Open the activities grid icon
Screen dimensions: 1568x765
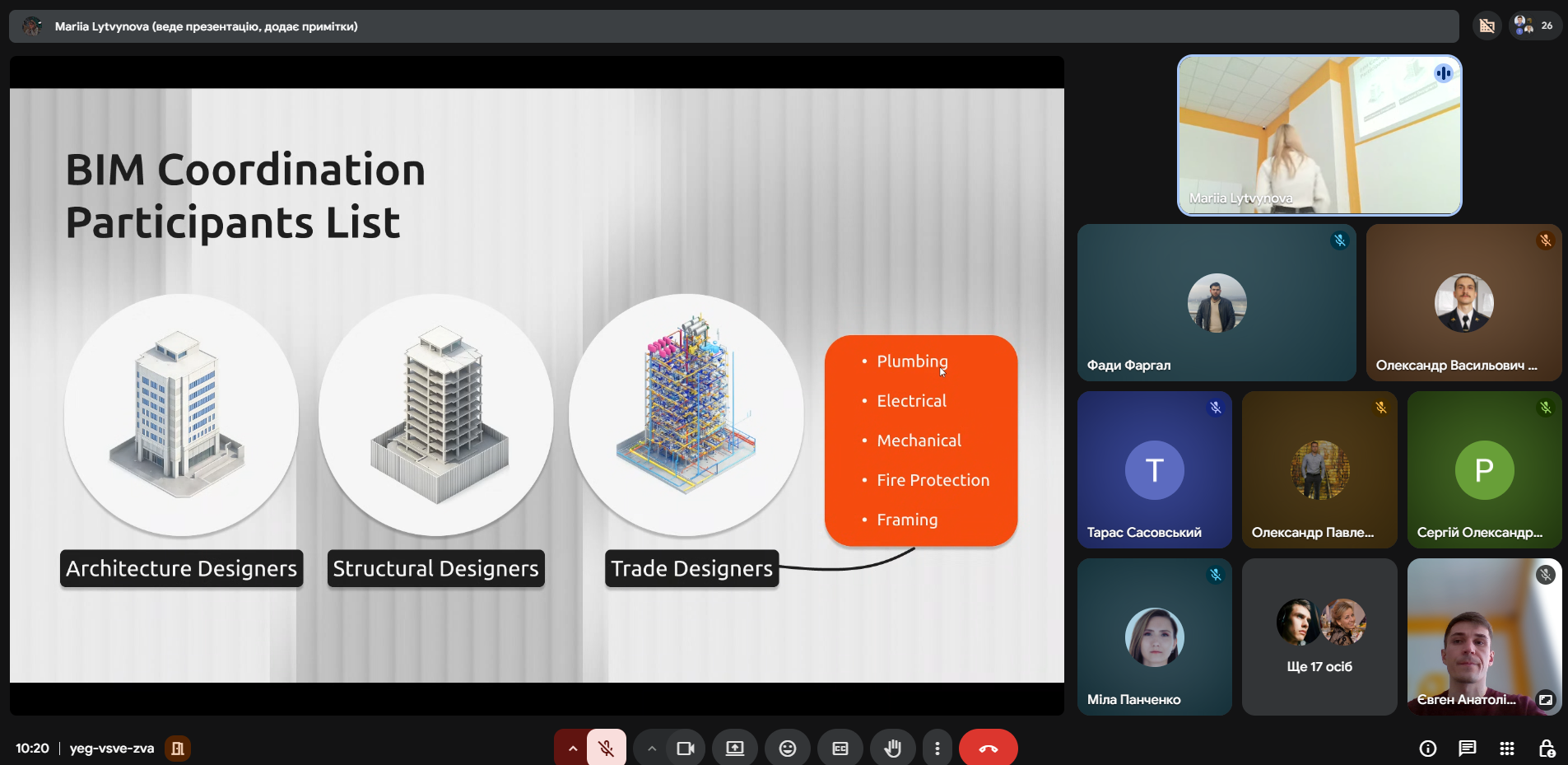tap(1507, 749)
